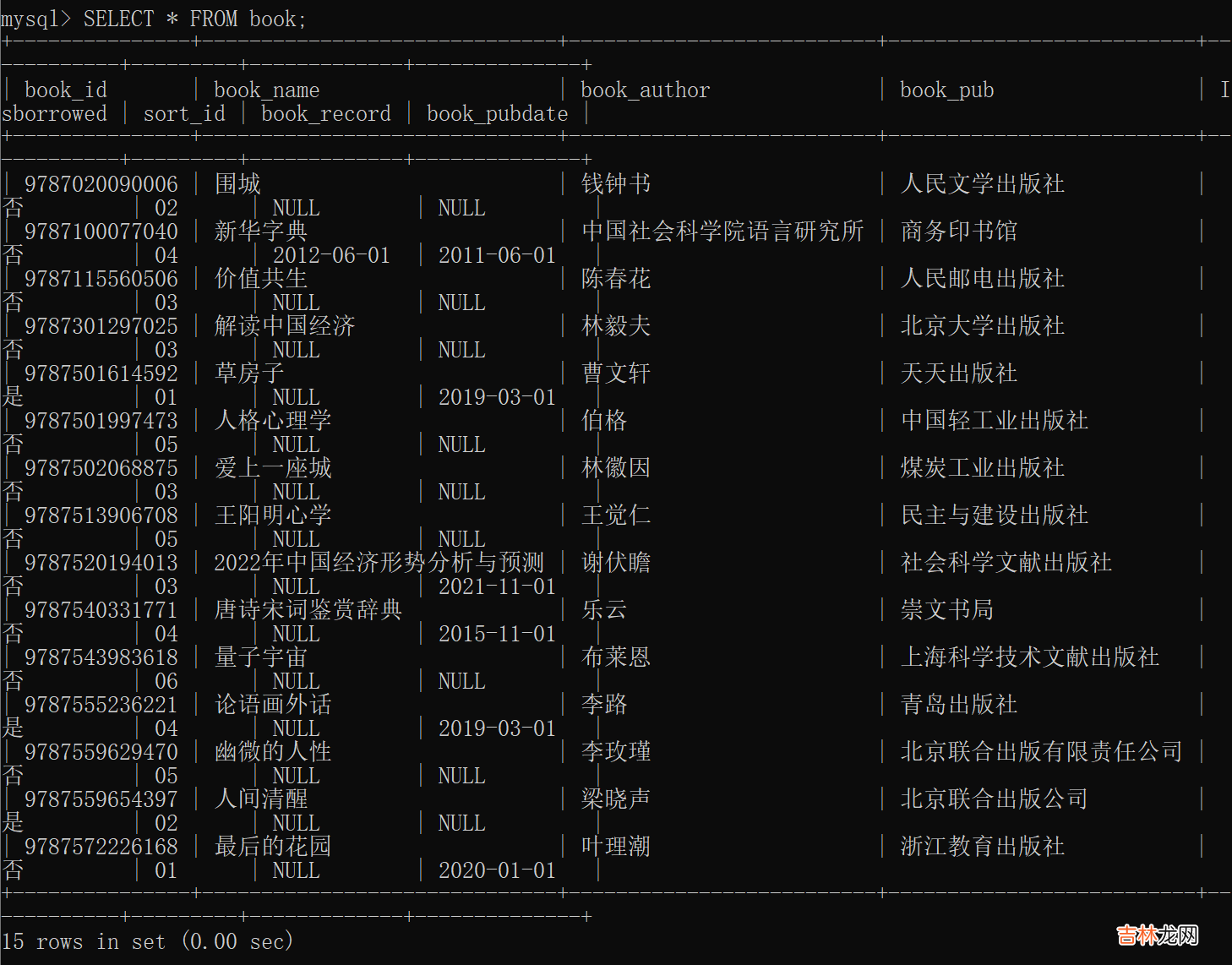1232x965 pixels.
Task: Click record date 2012-06-01
Action: [331, 255]
